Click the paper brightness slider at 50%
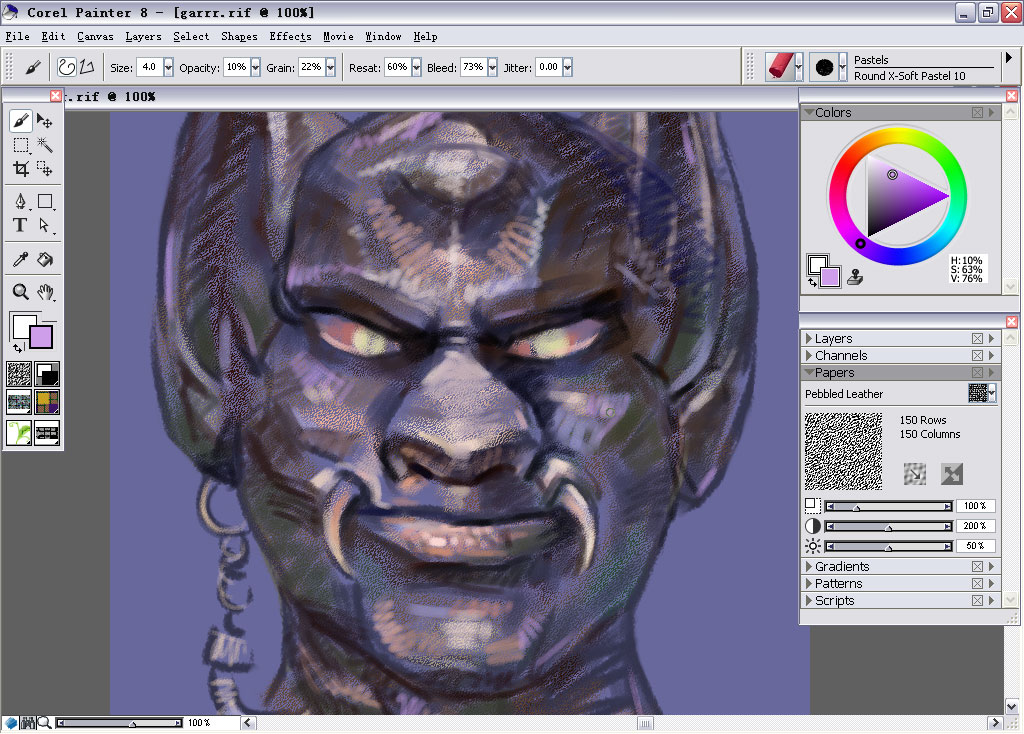Viewport: 1024px width, 734px height. pyautogui.click(x=888, y=546)
